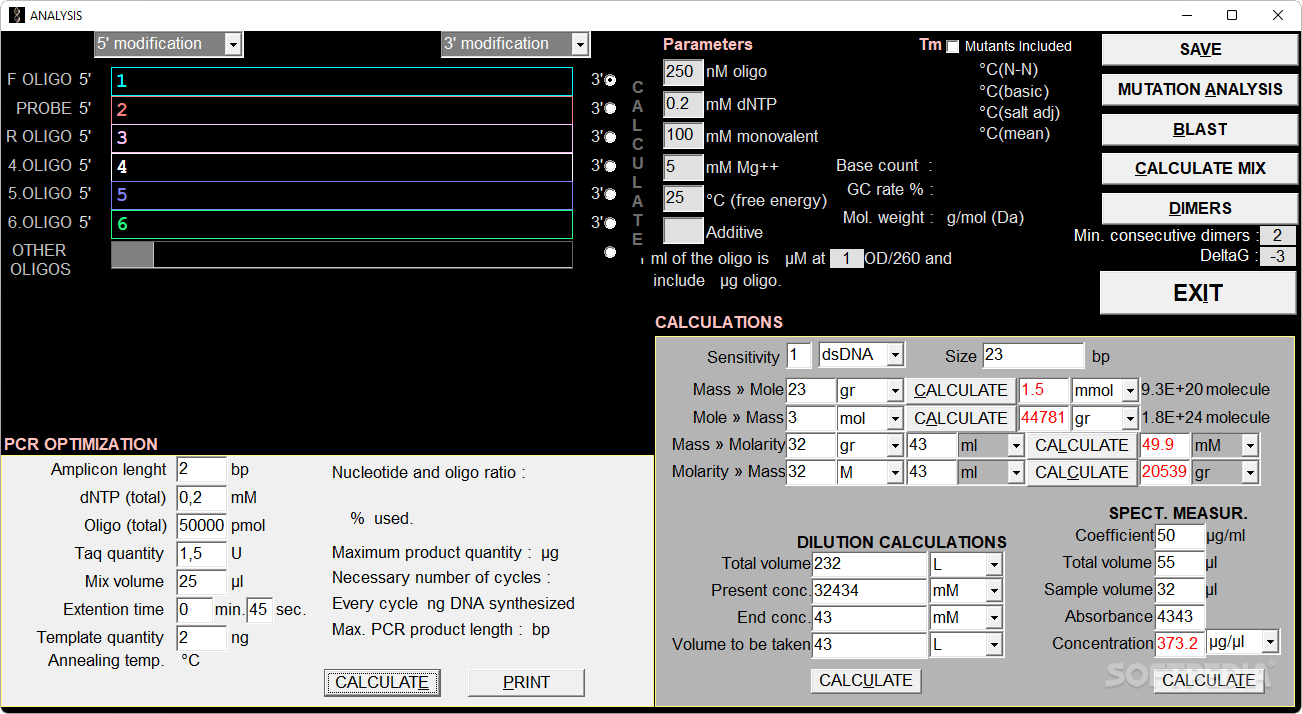Viewport: 1302px width, 714px height.
Task: Click the vertical CALCULATE label beside oligos
Action: click(x=638, y=164)
